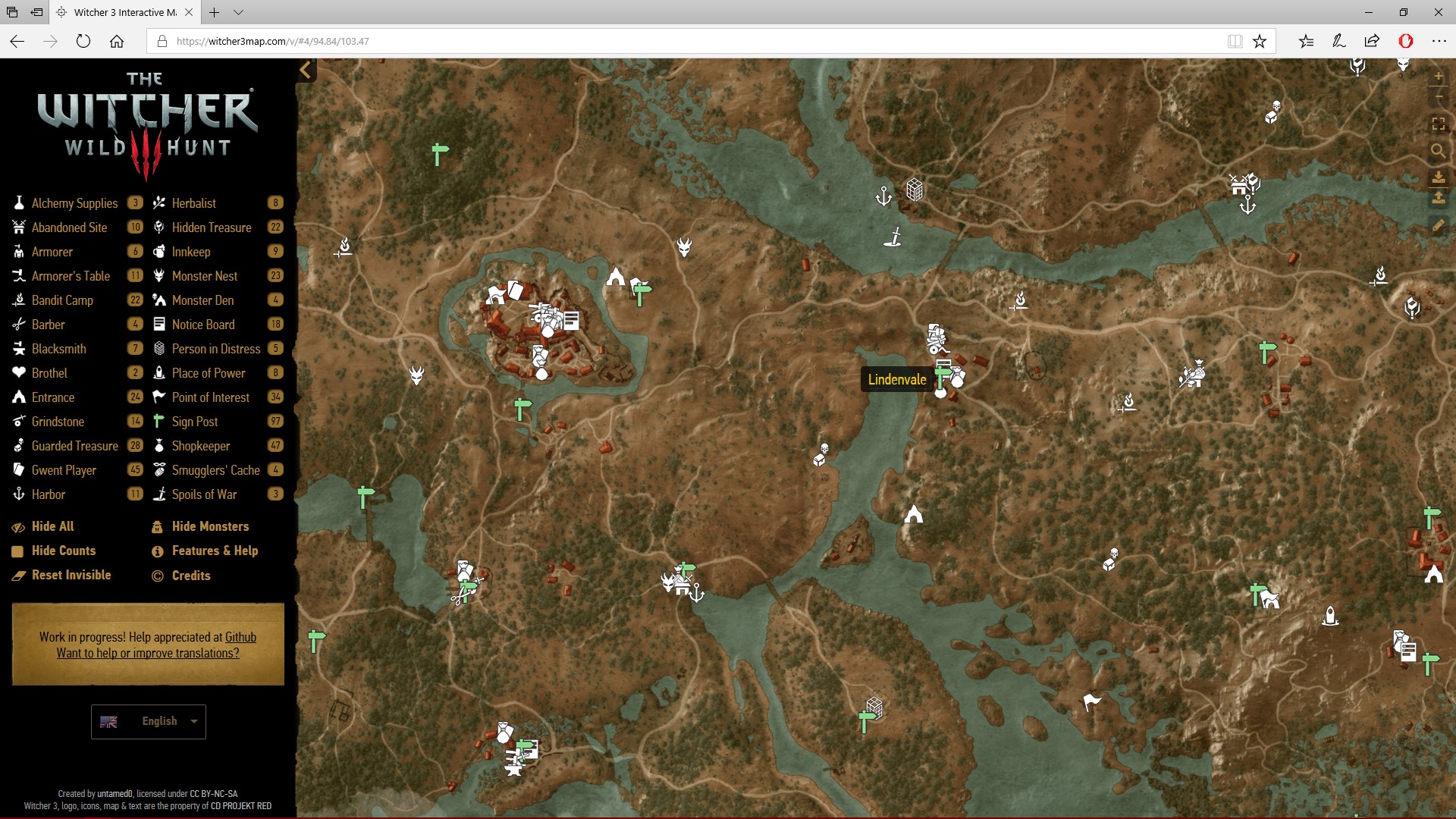Click the map fullscreen icon

point(1438,124)
